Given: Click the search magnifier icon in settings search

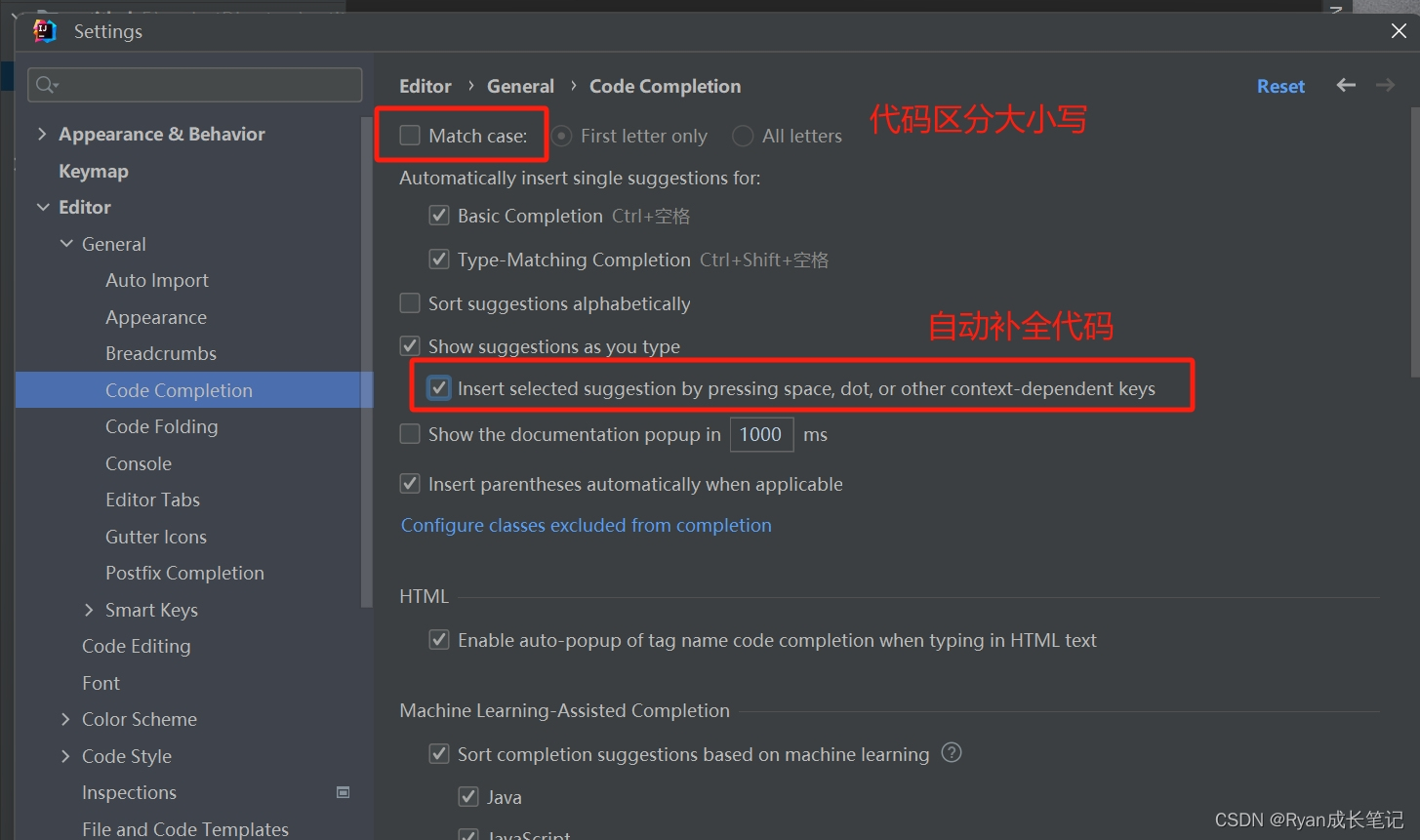Looking at the screenshot, I should [x=46, y=86].
